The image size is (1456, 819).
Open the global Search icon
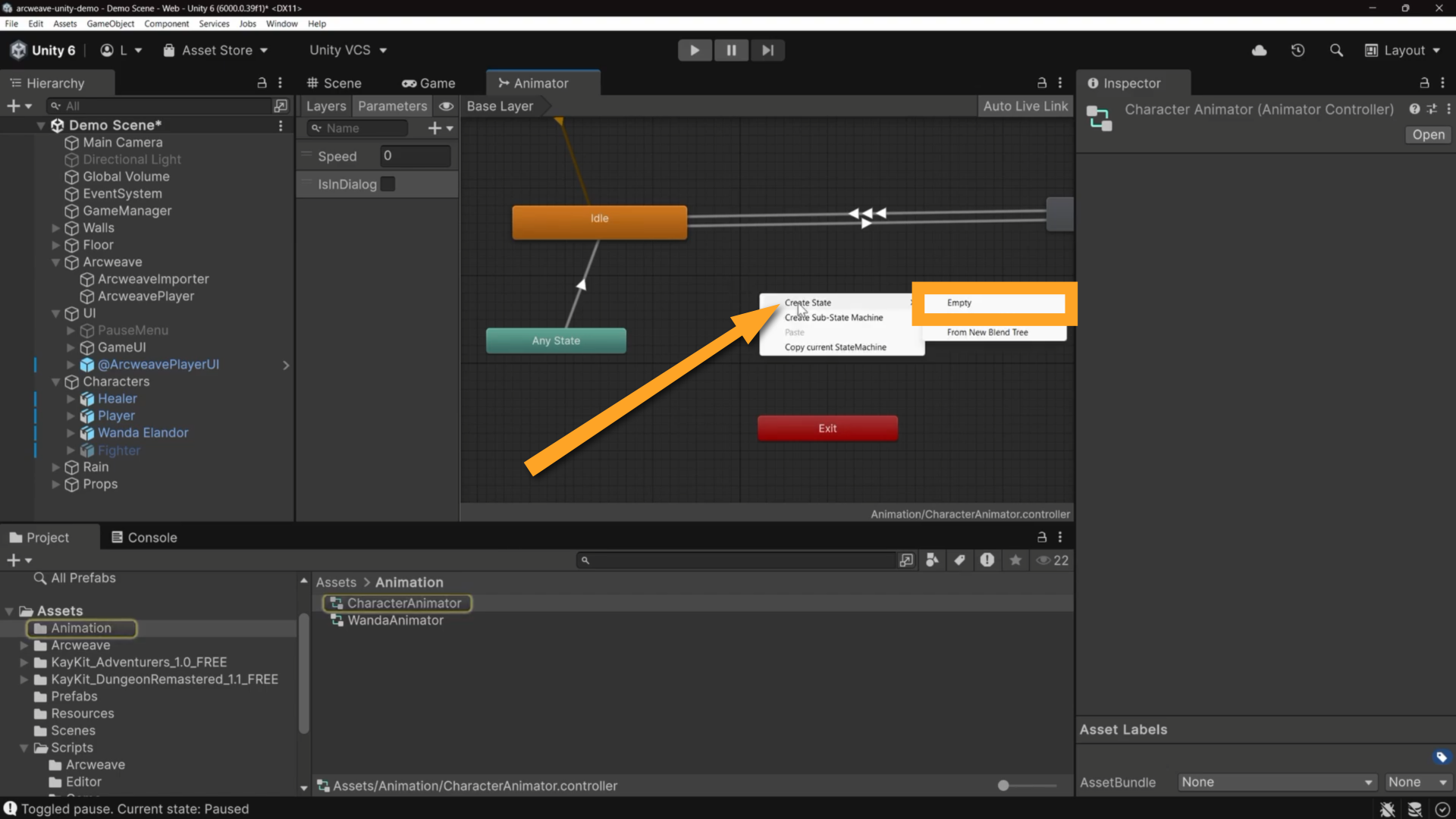click(1336, 50)
